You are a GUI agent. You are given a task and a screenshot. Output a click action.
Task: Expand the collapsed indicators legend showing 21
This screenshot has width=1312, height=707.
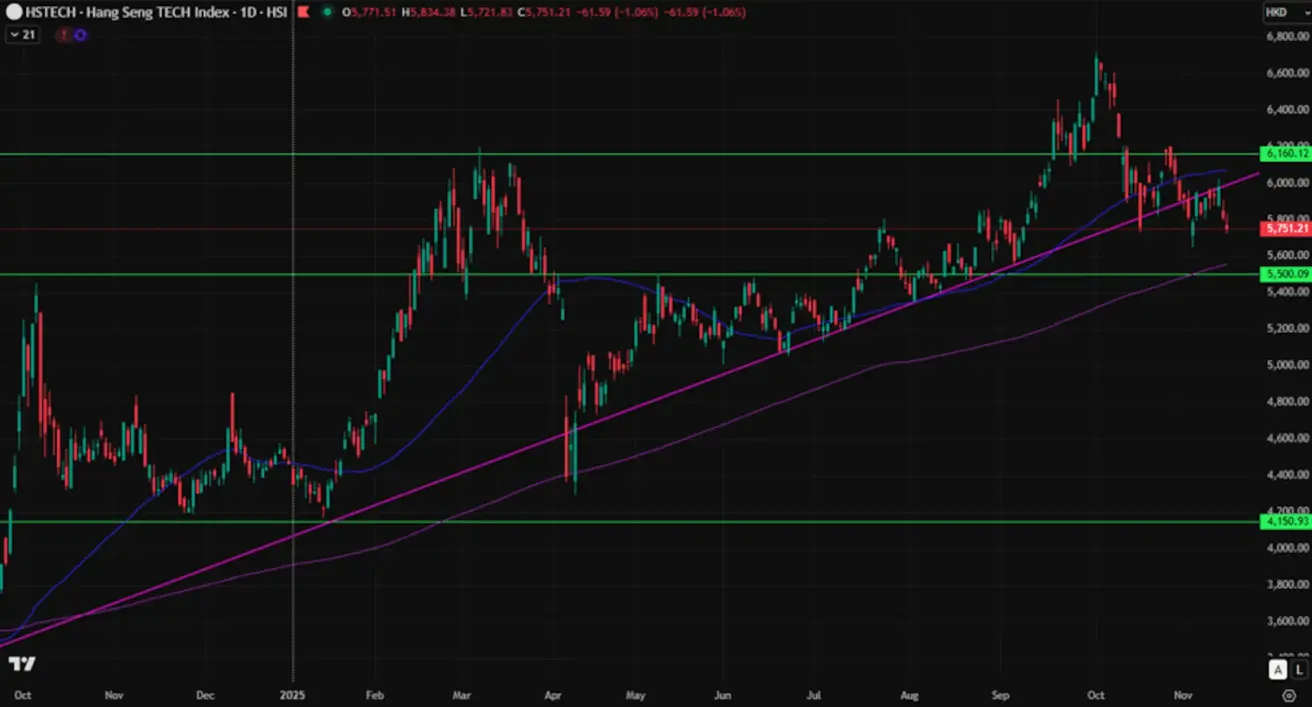click(x=22, y=34)
